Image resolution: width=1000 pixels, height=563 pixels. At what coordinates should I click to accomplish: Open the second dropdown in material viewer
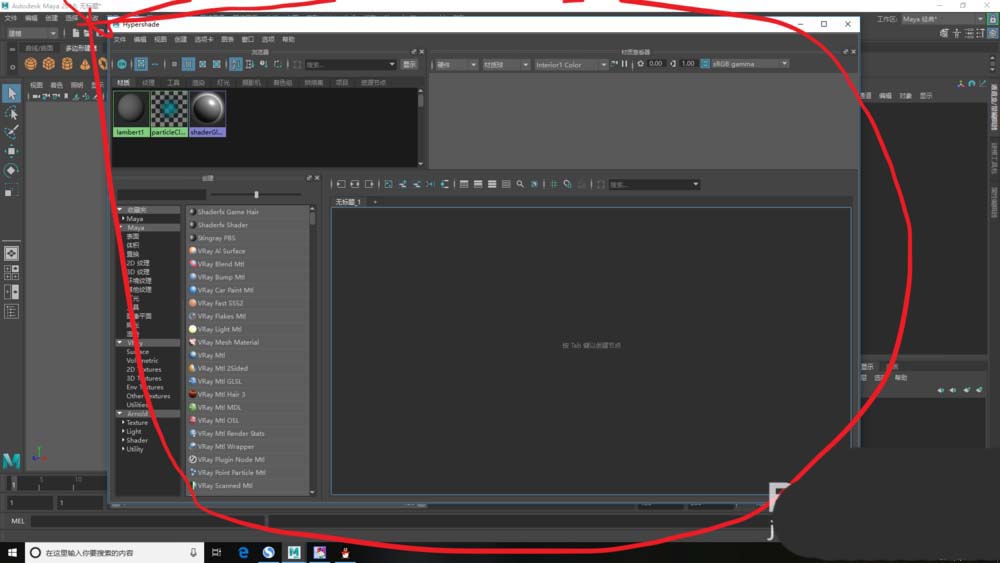coord(506,64)
